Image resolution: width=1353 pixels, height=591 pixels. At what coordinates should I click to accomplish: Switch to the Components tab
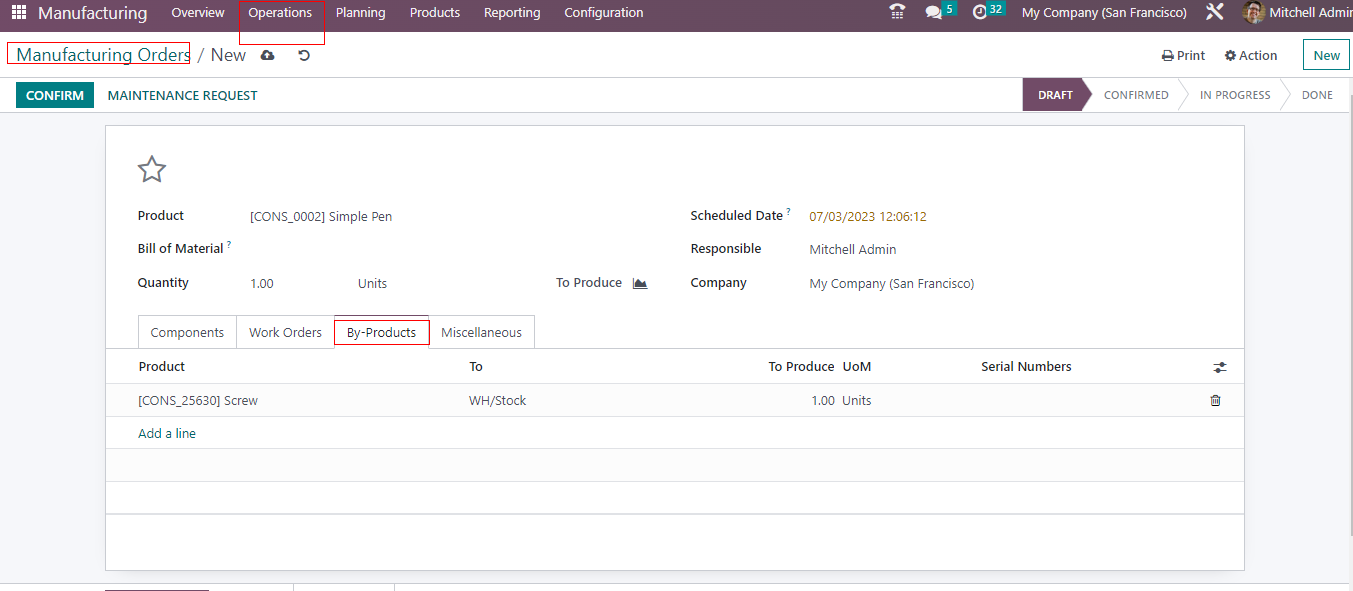tap(187, 332)
